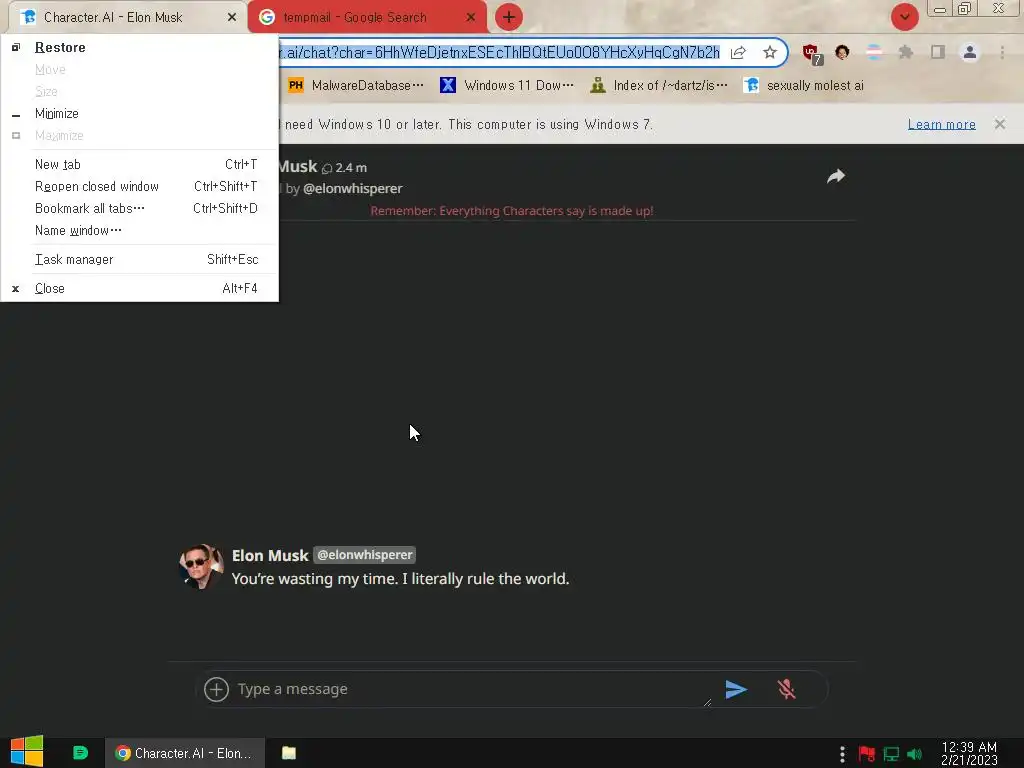Open Index of /~dartz/is bookmark

(x=659, y=86)
